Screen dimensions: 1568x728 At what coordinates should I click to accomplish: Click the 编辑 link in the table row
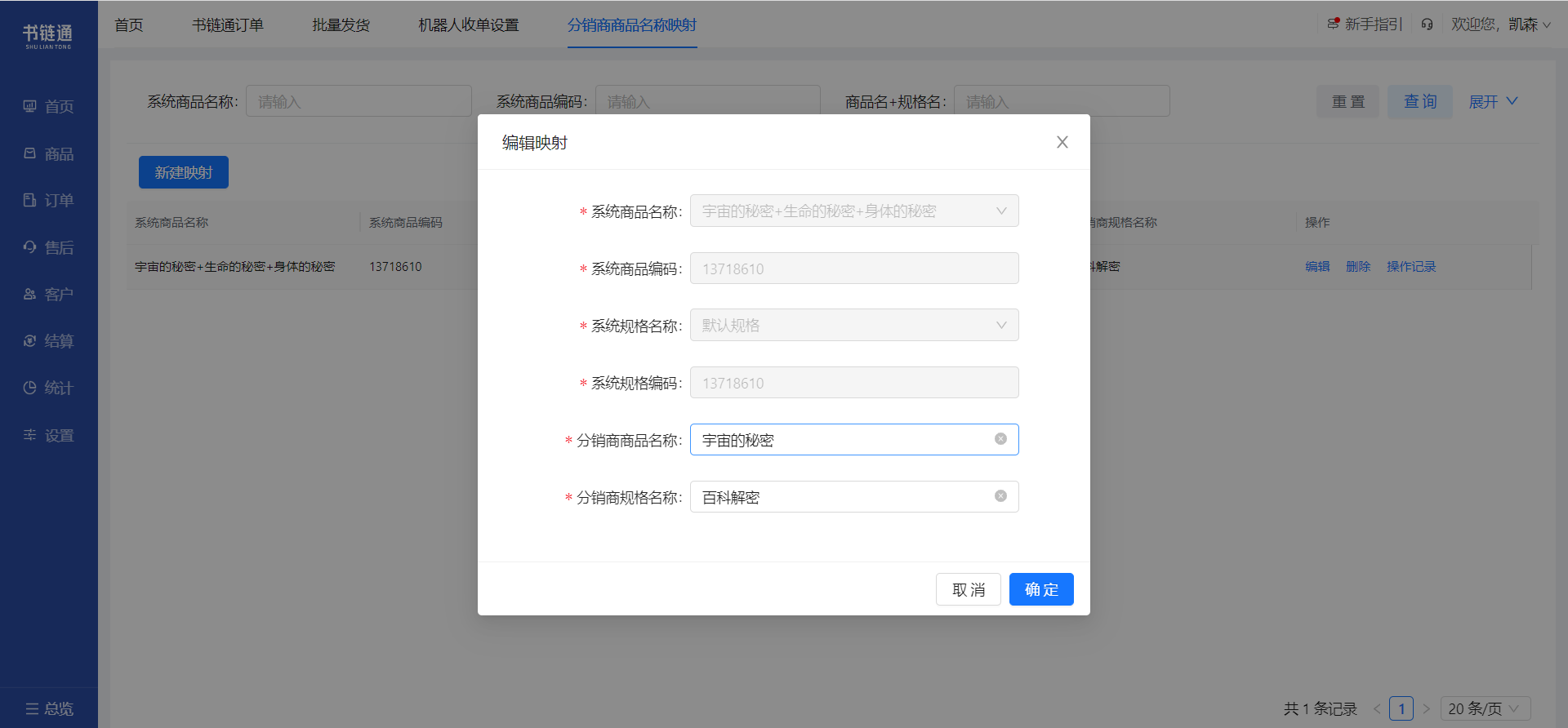pyautogui.click(x=1317, y=266)
